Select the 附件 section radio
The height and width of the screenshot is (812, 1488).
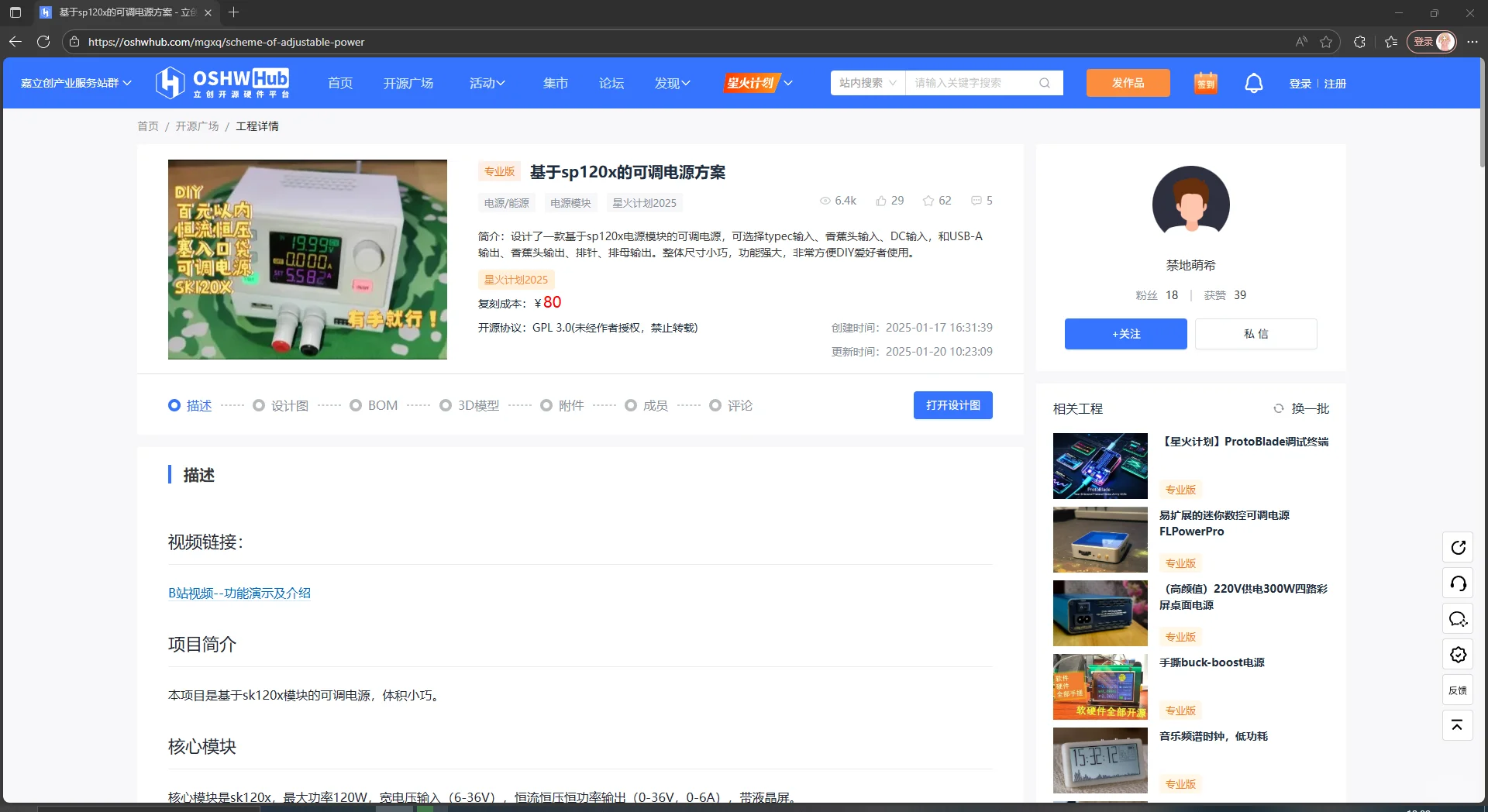546,405
